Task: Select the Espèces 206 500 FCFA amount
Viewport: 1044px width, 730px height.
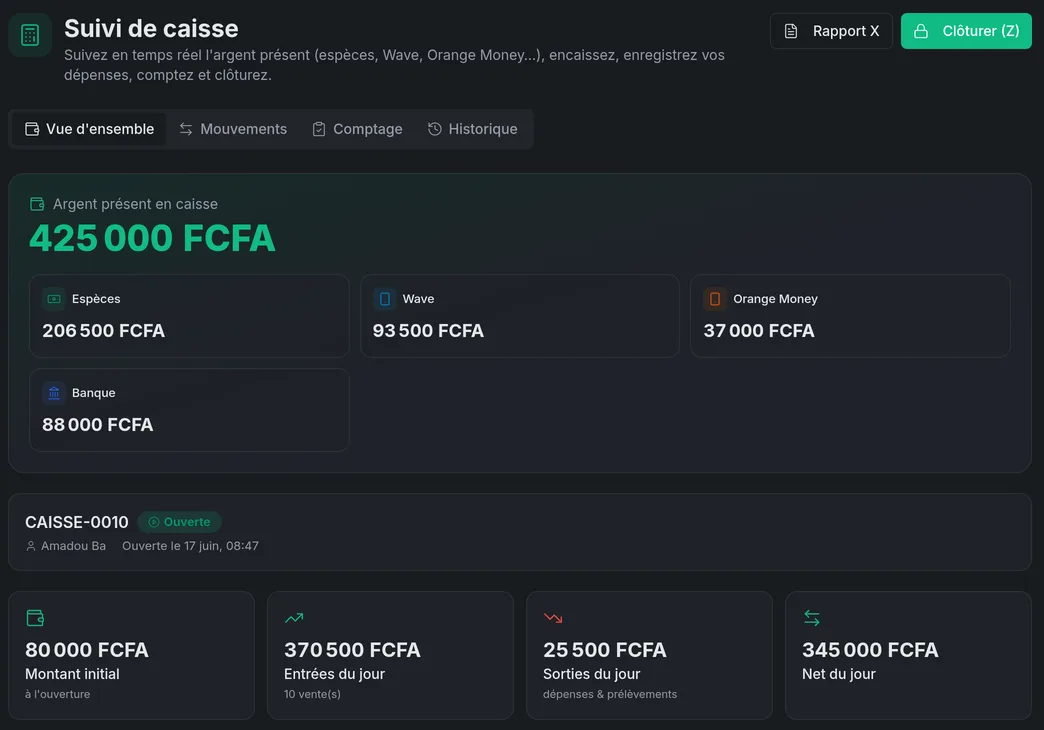Action: click(x=103, y=330)
